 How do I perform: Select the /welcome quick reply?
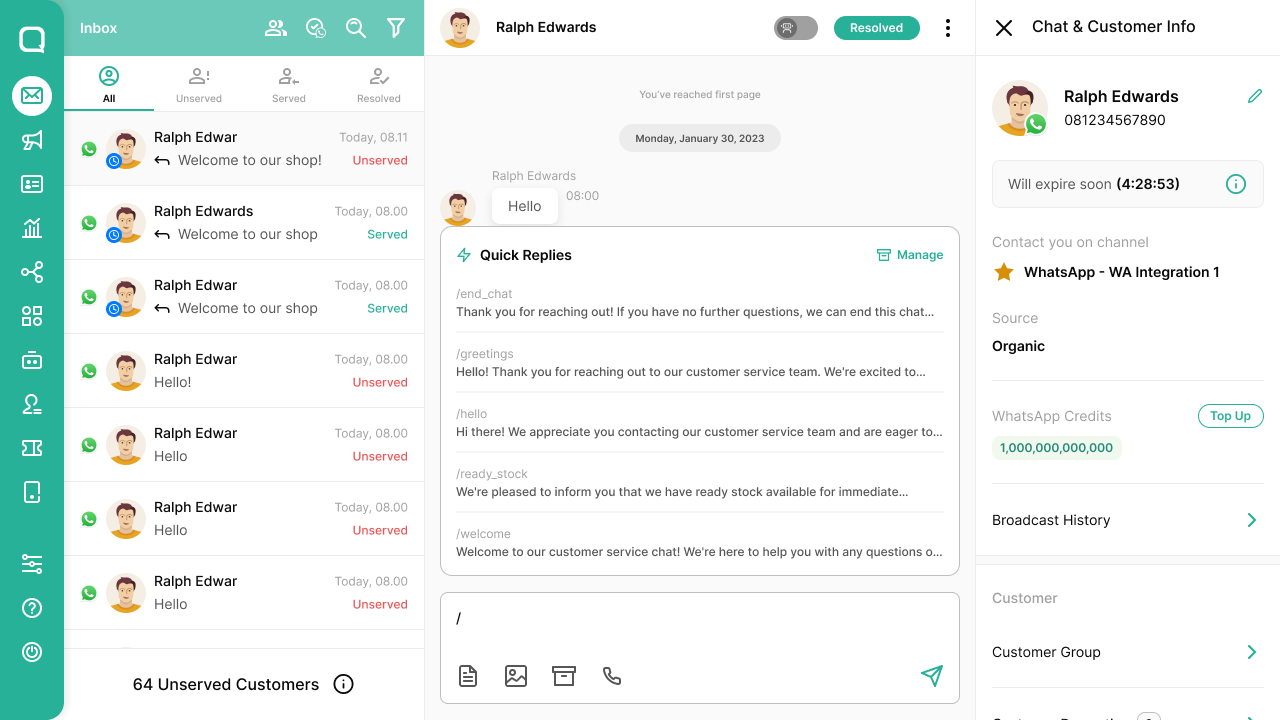700,542
